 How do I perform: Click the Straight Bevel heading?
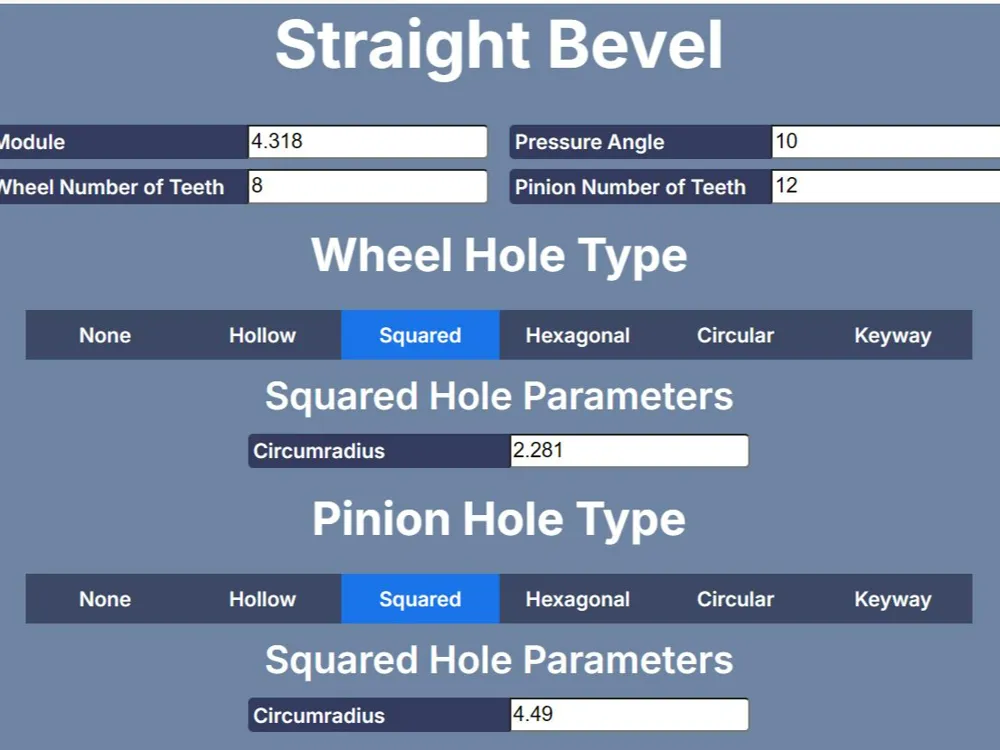pos(499,45)
